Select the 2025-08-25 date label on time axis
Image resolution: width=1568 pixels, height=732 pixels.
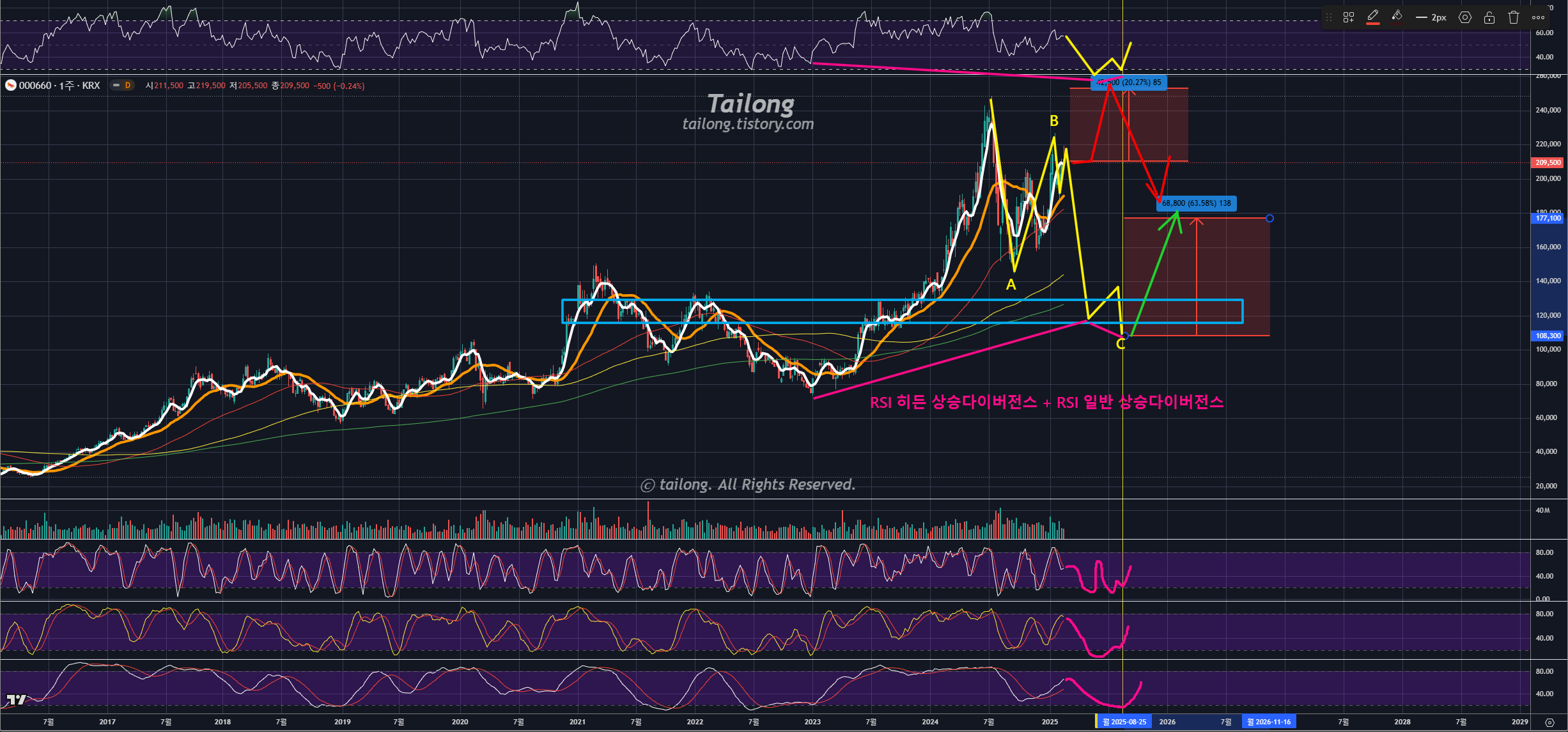(x=1124, y=722)
